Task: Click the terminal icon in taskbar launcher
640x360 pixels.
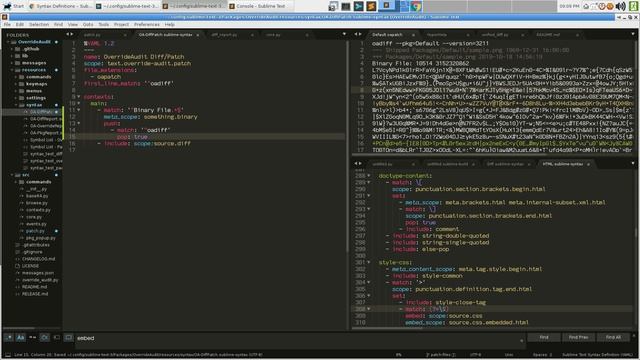Action: click(x=358, y=6)
